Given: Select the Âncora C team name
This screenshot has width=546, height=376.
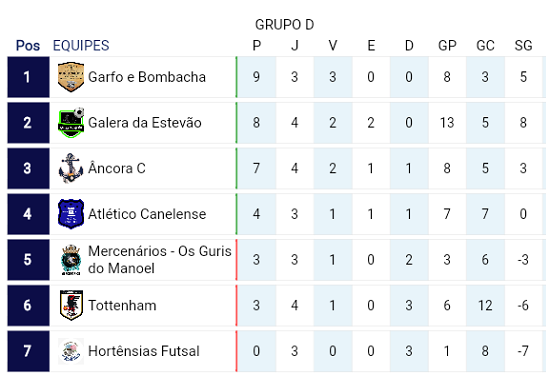Looking at the screenshot, I should pos(117,168).
